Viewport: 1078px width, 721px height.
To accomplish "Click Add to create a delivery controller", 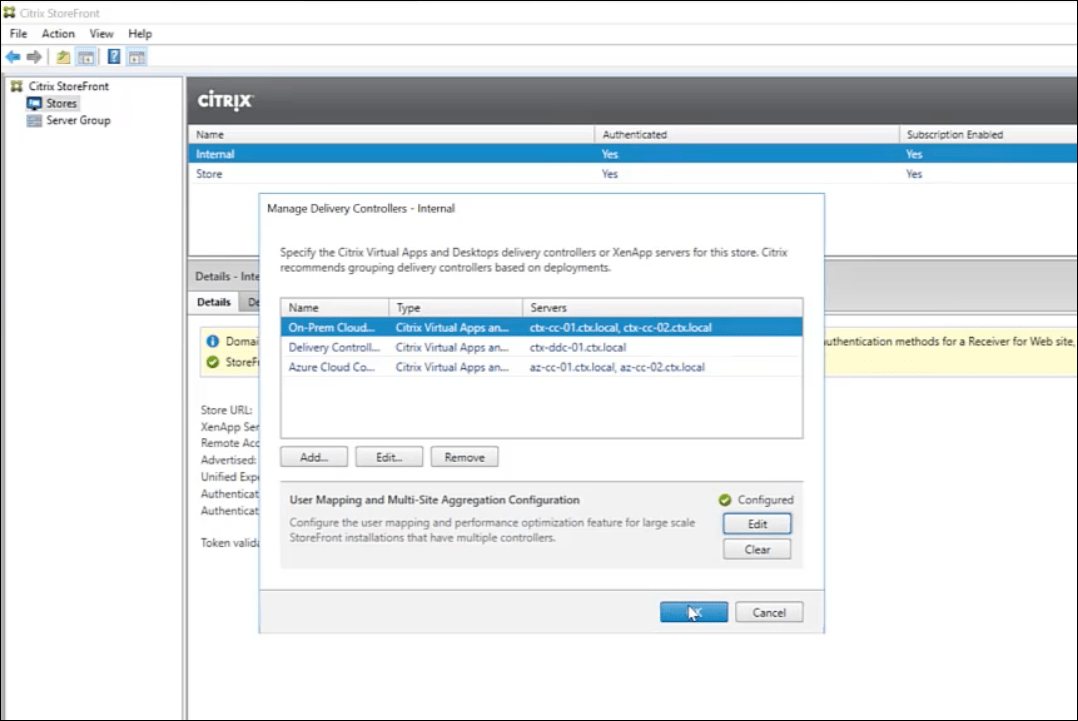I will point(313,457).
